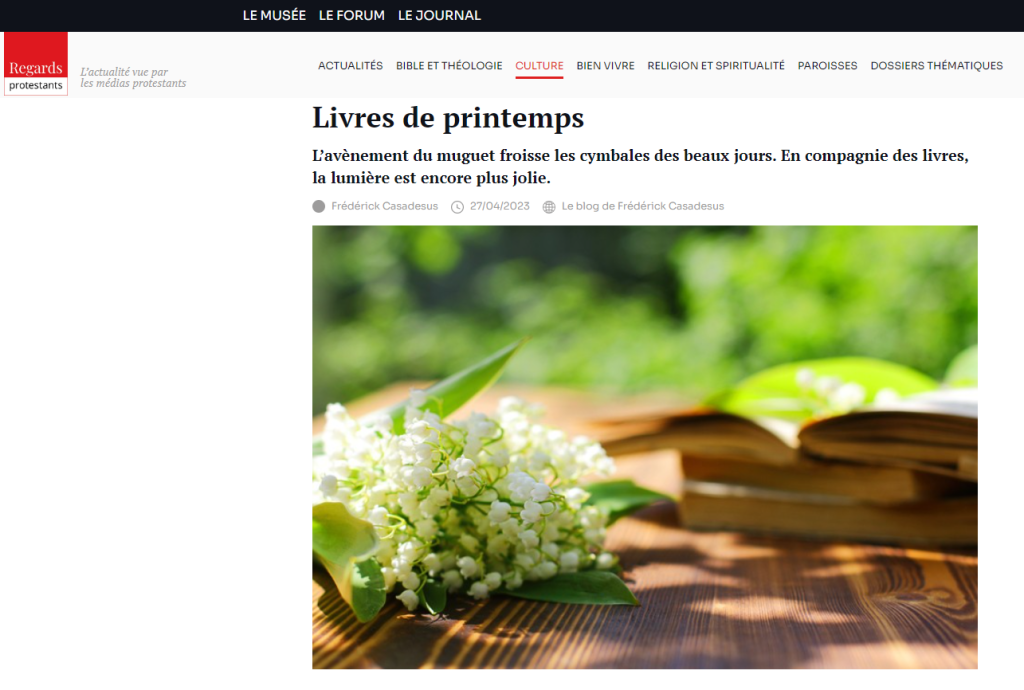Open Le blog de Frédérick Casadesus link
Image resolution: width=1024 pixels, height=690 pixels.
click(643, 206)
